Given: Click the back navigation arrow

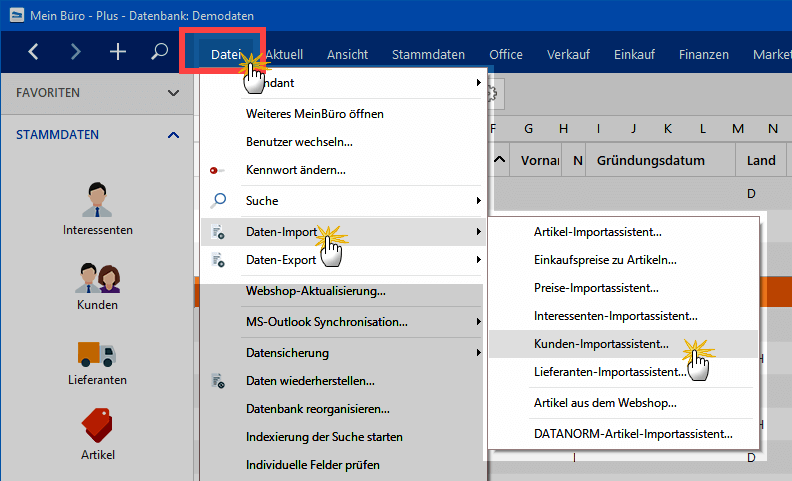Looking at the screenshot, I should coord(33,52).
